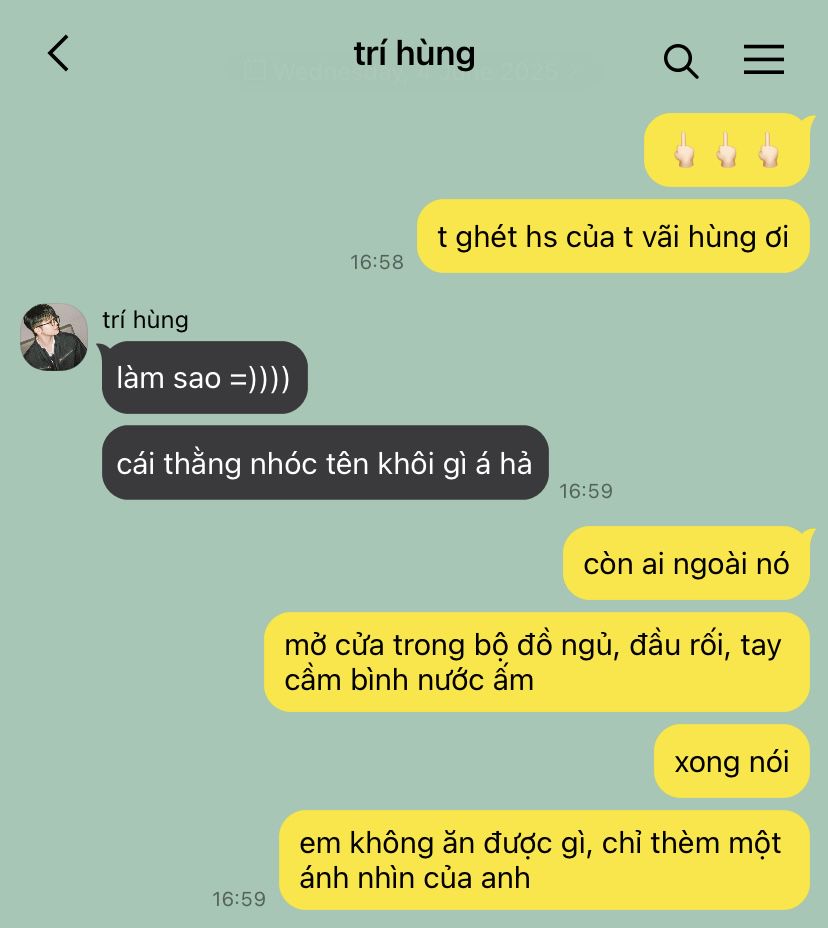The width and height of the screenshot is (828, 928).
Task: Tap the last finger emoji in the bubble
Action: tap(769, 149)
